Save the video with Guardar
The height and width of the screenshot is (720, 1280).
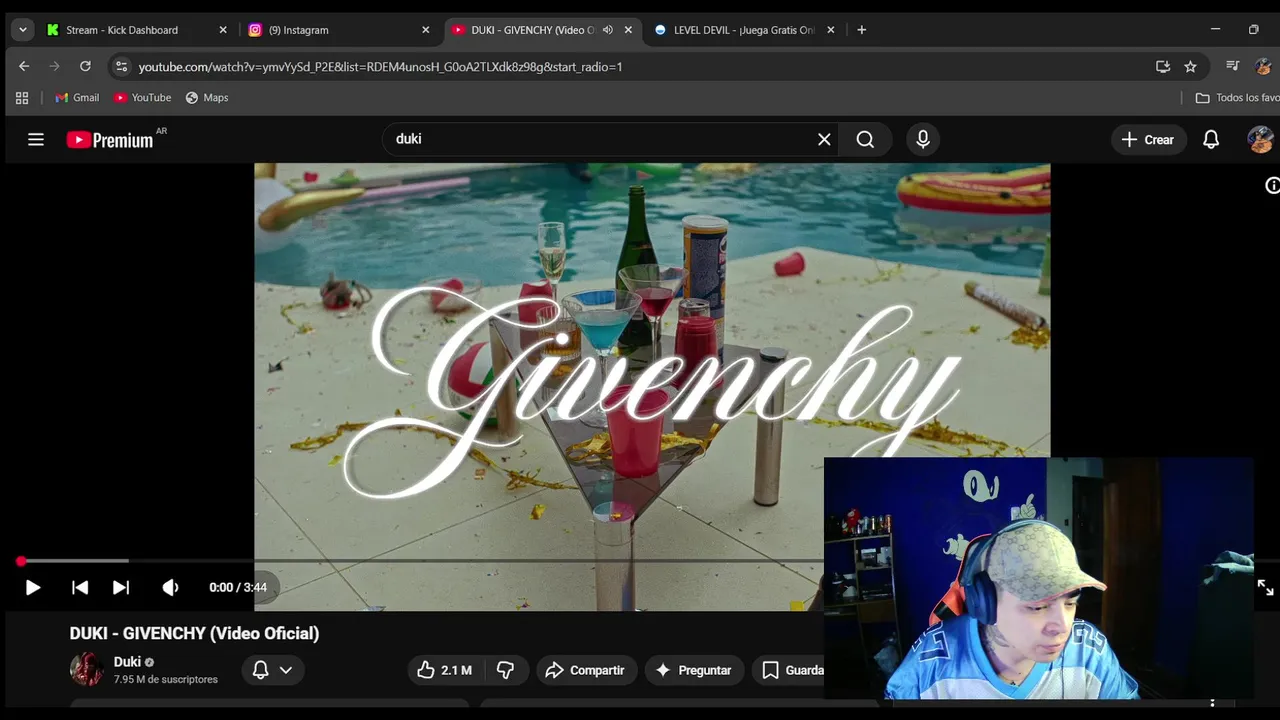coord(790,670)
